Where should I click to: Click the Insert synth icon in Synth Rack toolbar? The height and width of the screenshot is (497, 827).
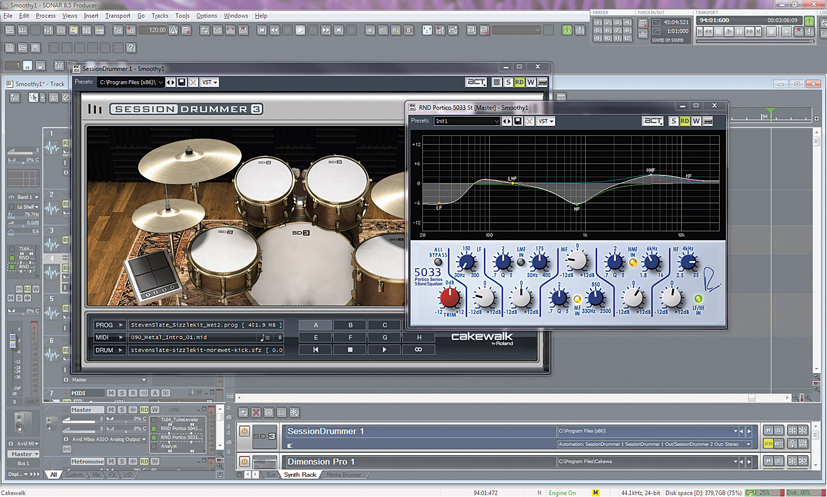[243, 413]
